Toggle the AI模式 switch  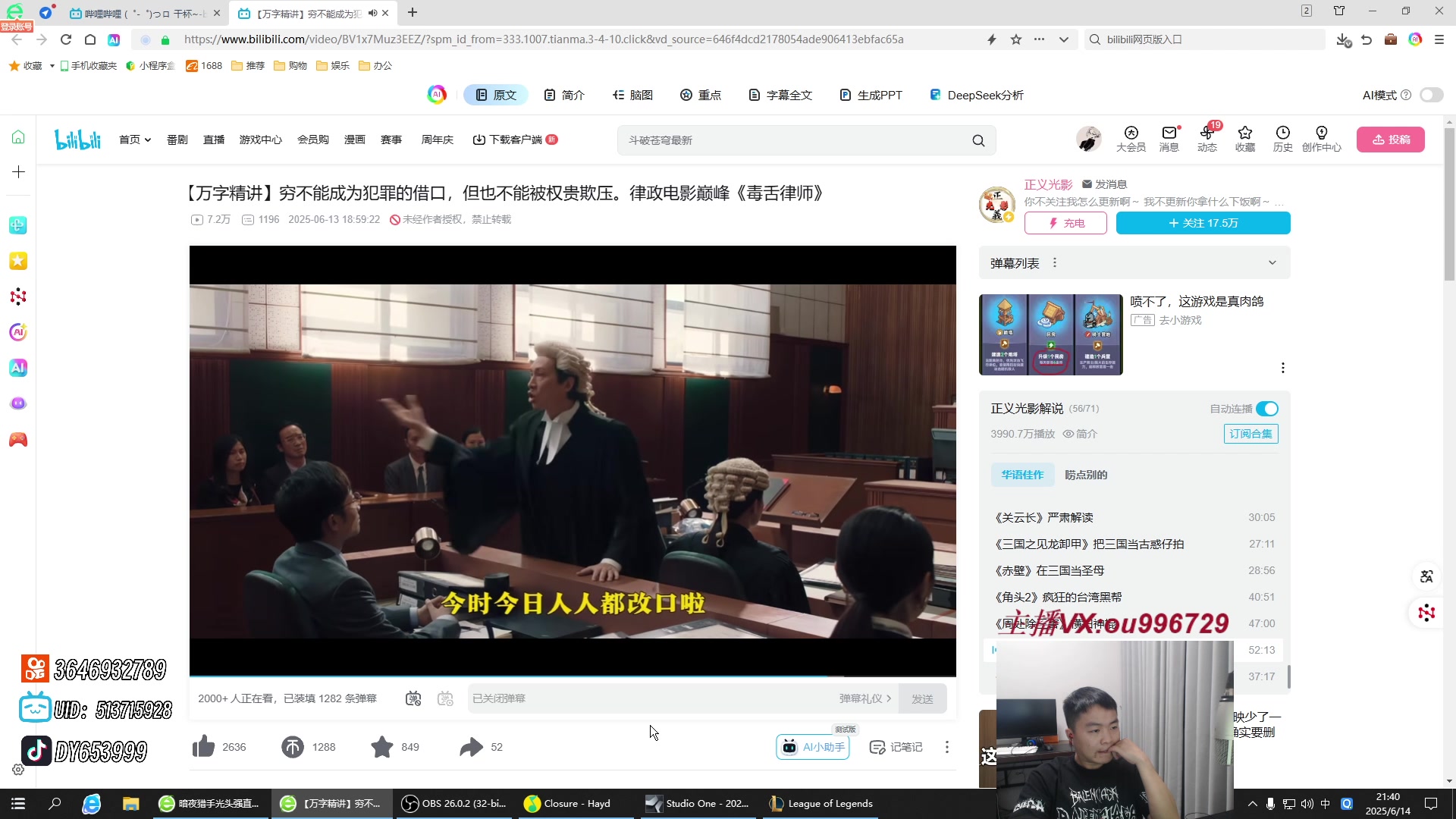pyautogui.click(x=1431, y=95)
